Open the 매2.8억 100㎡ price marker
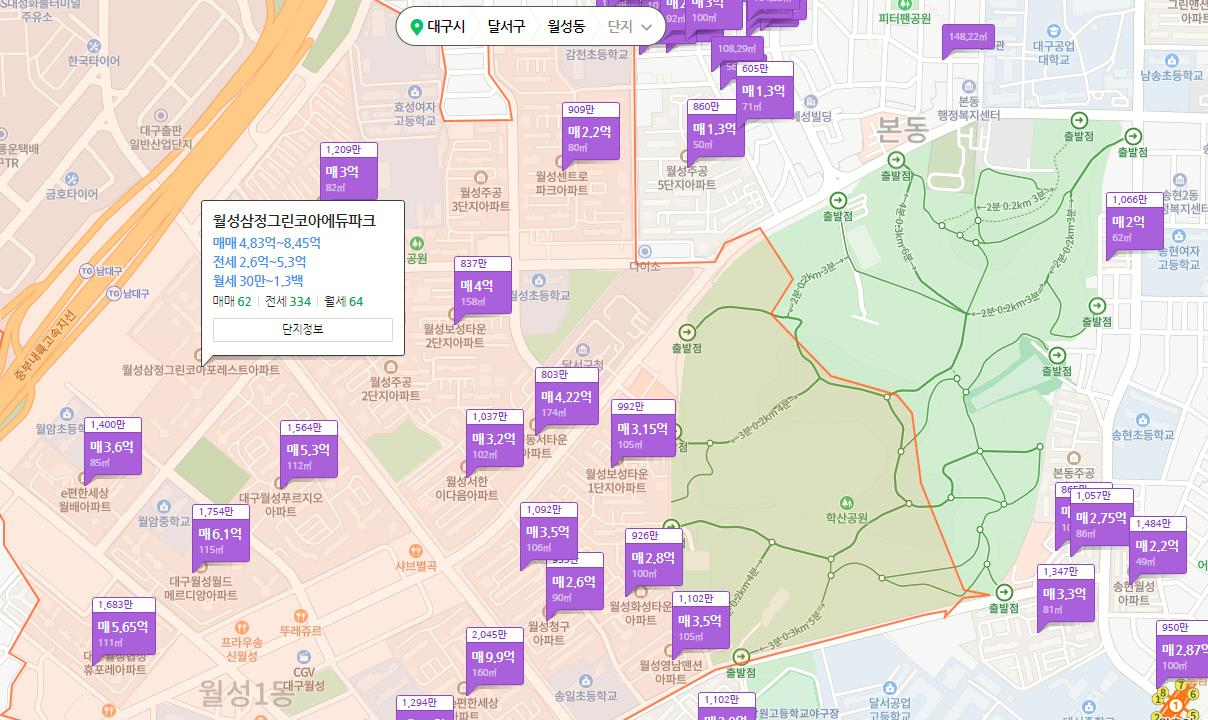The height and width of the screenshot is (720, 1208). [x=654, y=563]
